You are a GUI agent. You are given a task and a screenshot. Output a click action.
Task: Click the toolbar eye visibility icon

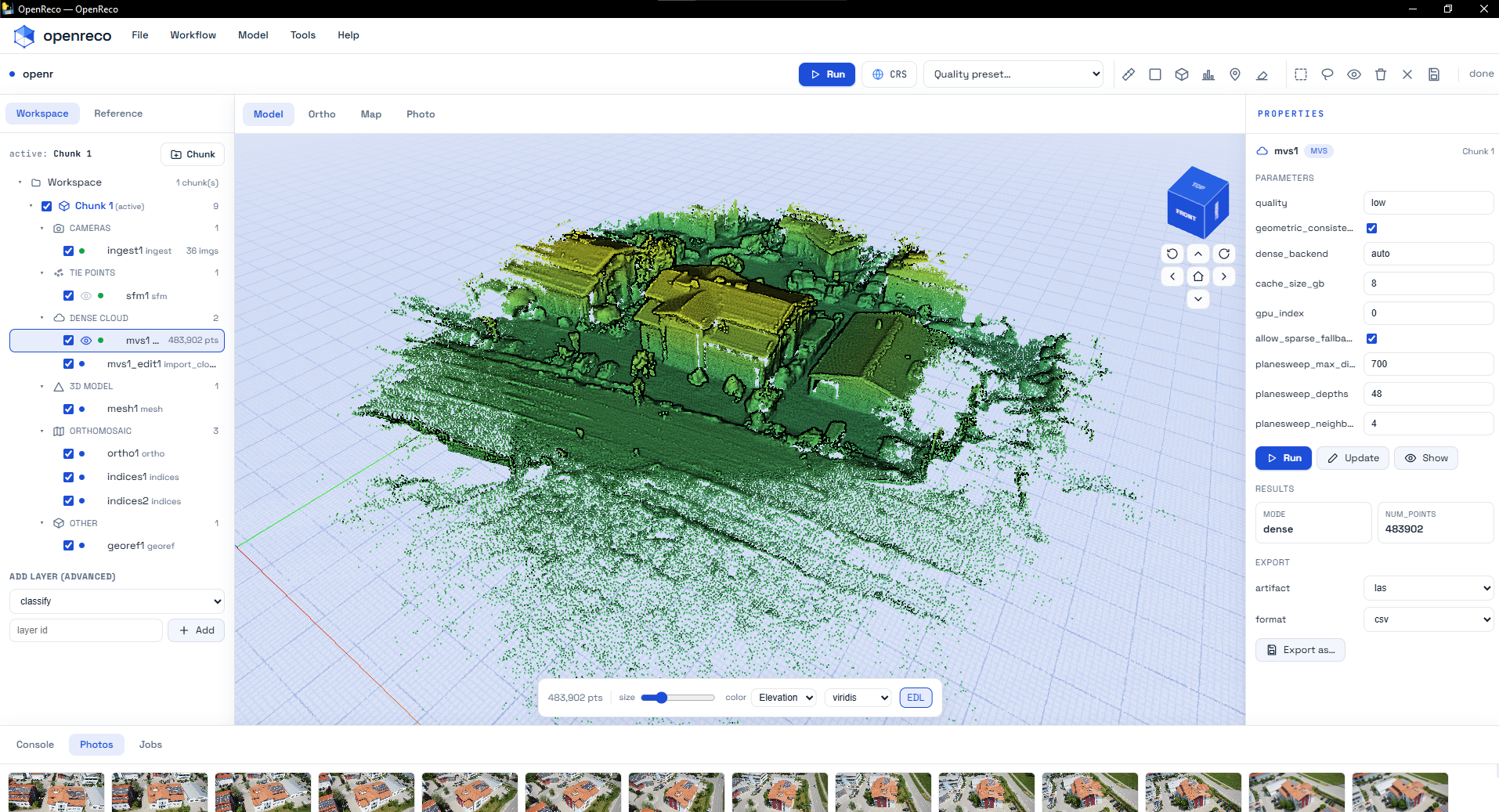pos(1354,74)
